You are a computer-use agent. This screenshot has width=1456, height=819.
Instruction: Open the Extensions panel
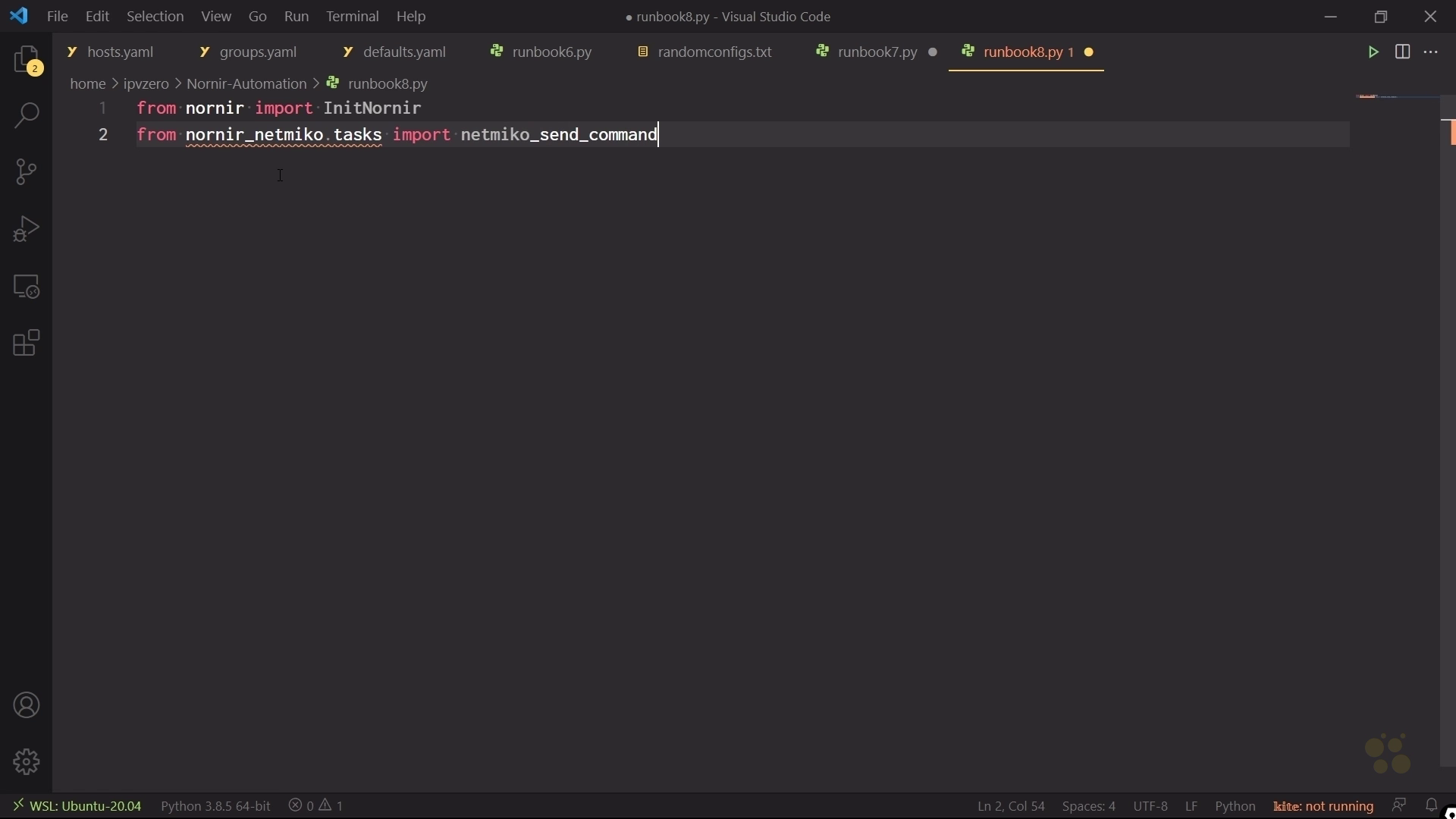point(27,344)
